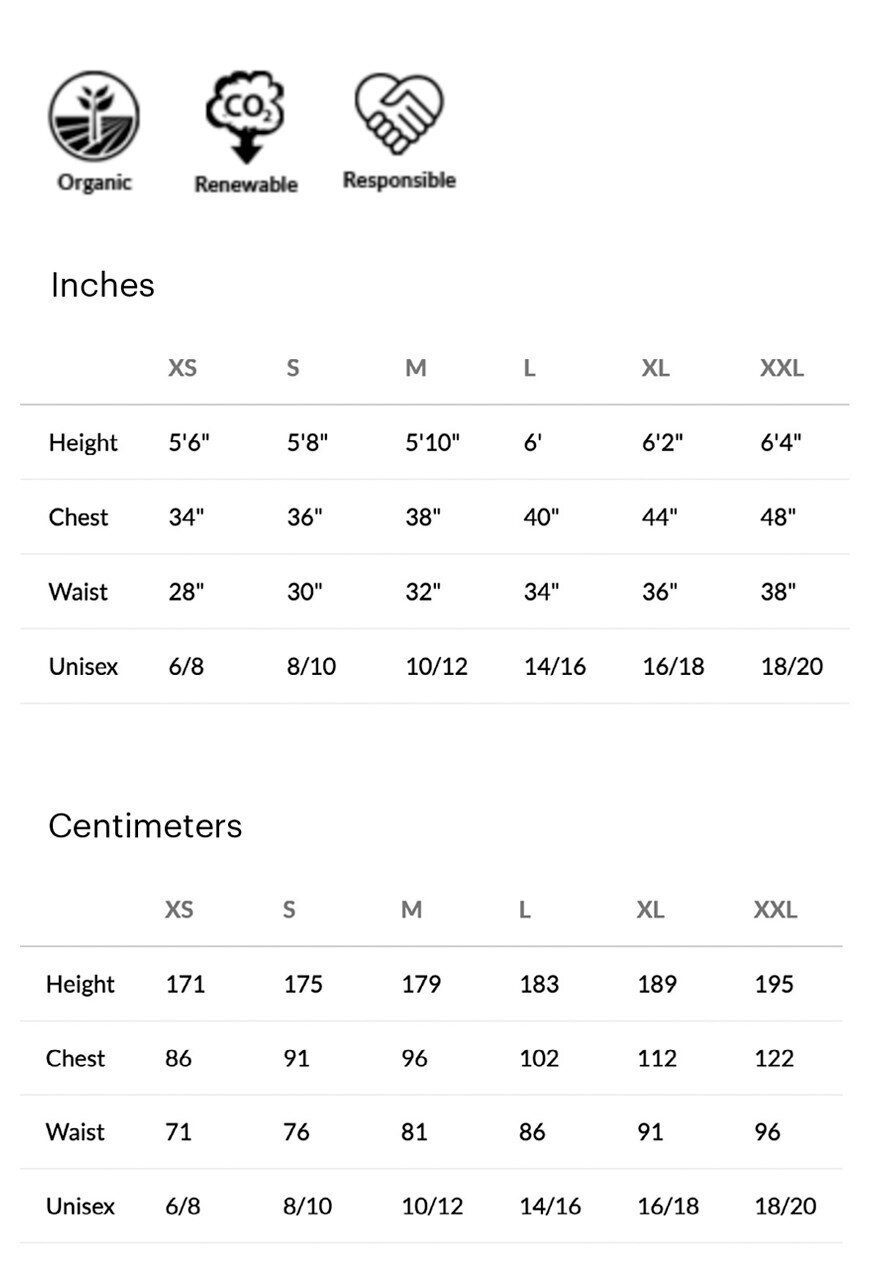
Task: Select the Centimeters section heading
Action: (145, 826)
